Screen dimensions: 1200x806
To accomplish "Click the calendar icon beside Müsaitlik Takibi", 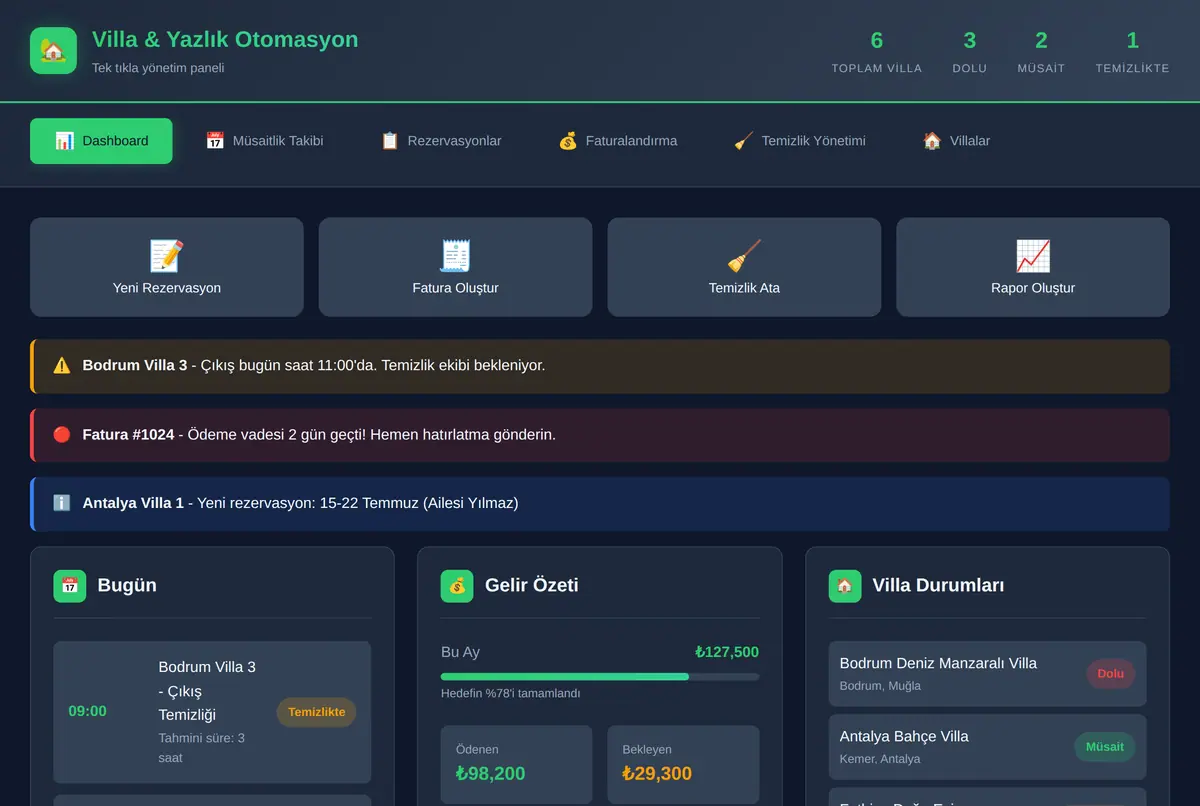I will pyautogui.click(x=215, y=141).
